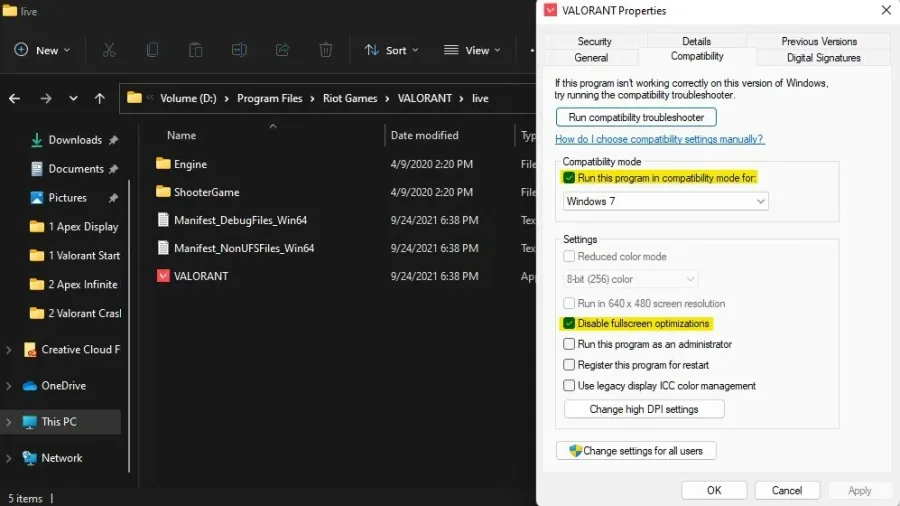Open the 1 Valorant Start folder

[x=75, y=255]
